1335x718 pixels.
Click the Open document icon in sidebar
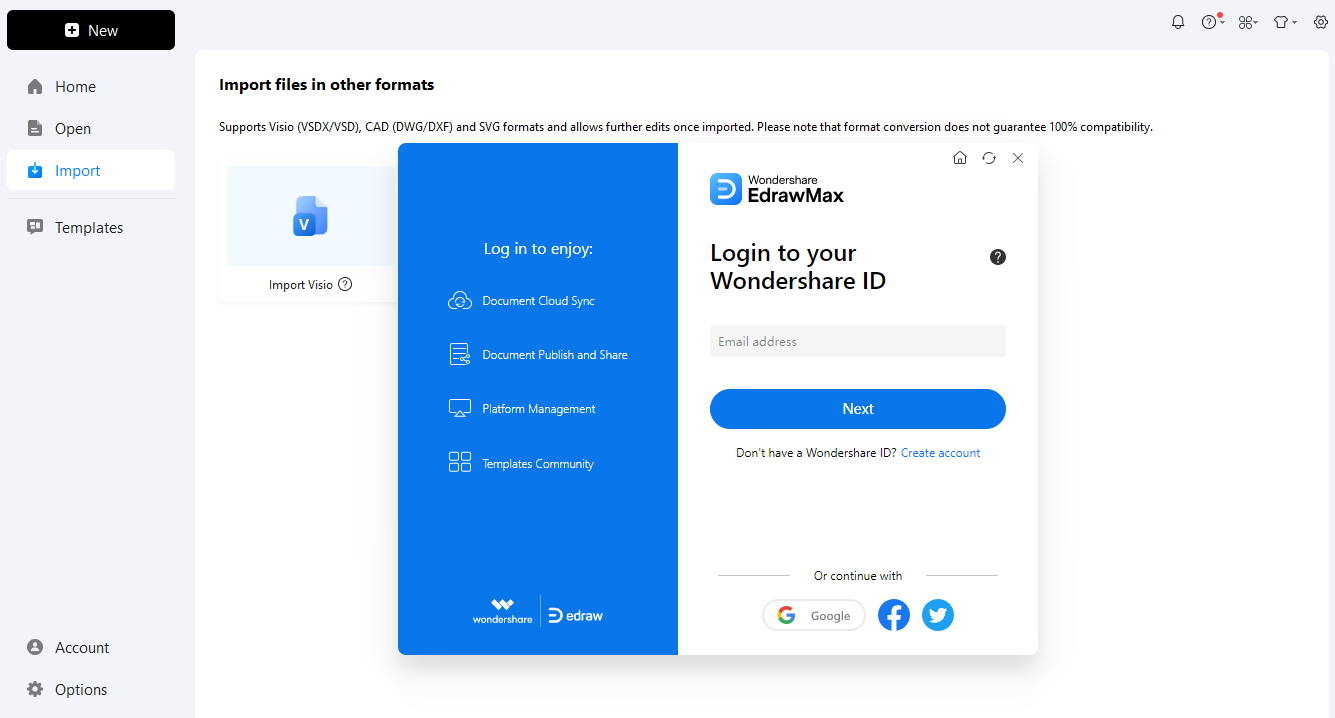point(35,128)
